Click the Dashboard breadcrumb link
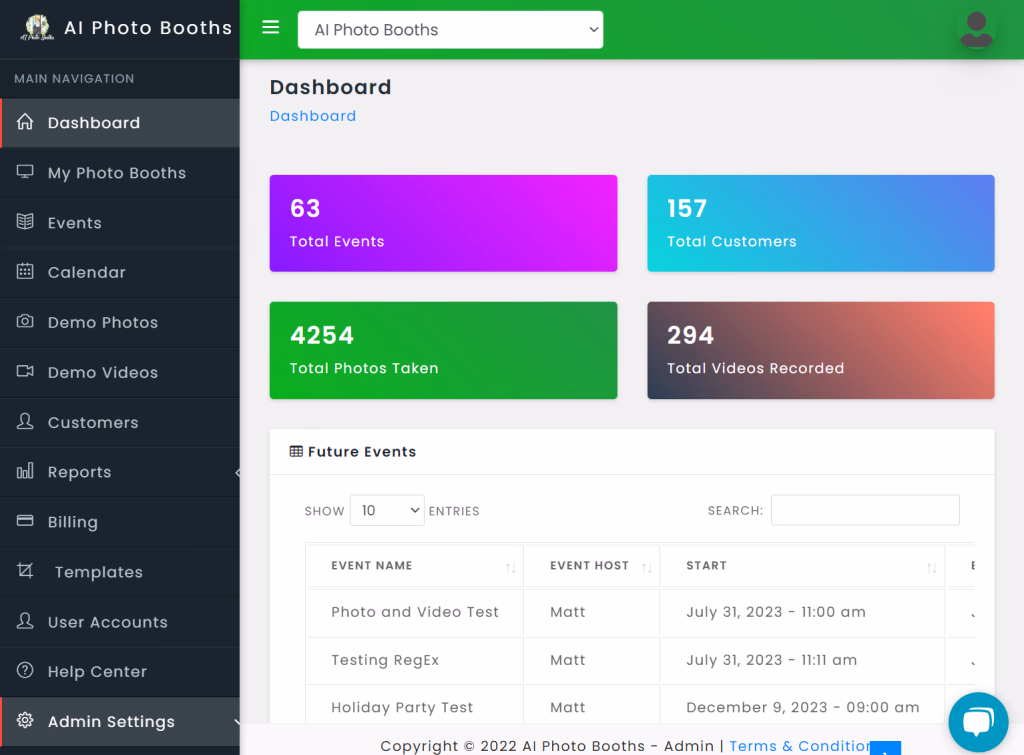This screenshot has height=755, width=1024. (313, 116)
